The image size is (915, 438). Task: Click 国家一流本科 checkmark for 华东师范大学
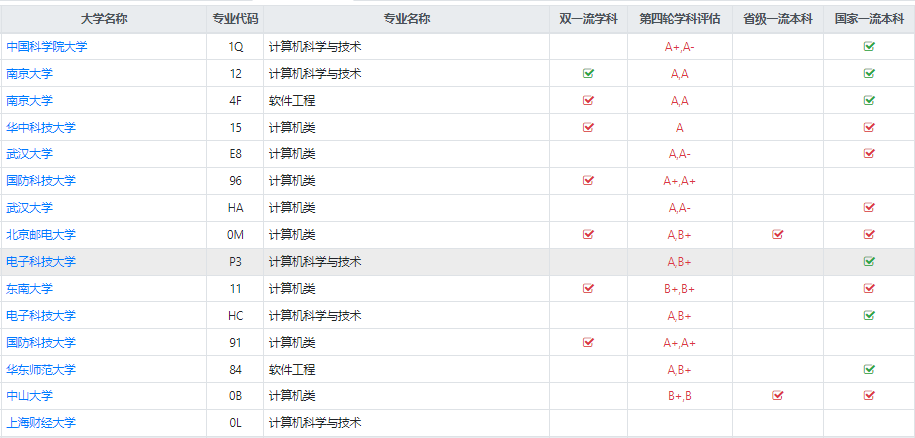869,369
